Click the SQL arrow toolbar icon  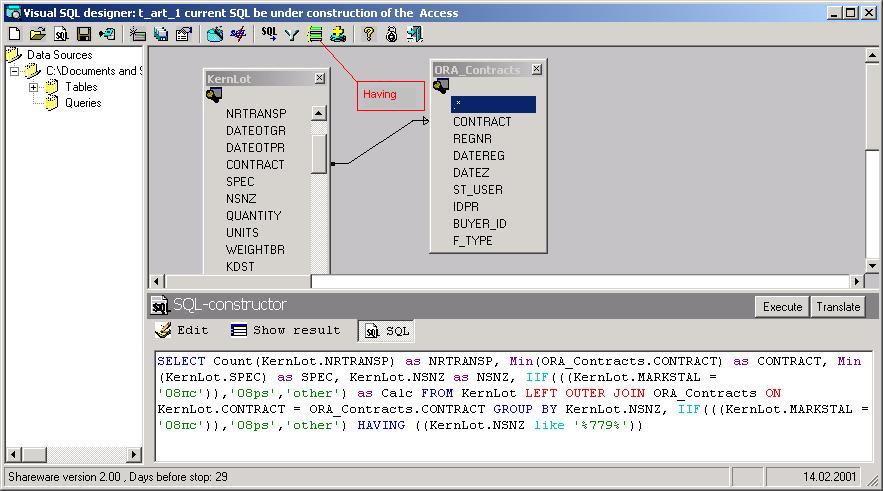269,34
